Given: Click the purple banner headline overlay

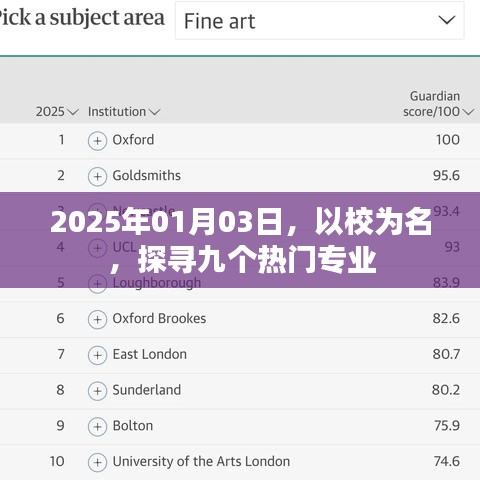Looking at the screenshot, I should 240,240.
